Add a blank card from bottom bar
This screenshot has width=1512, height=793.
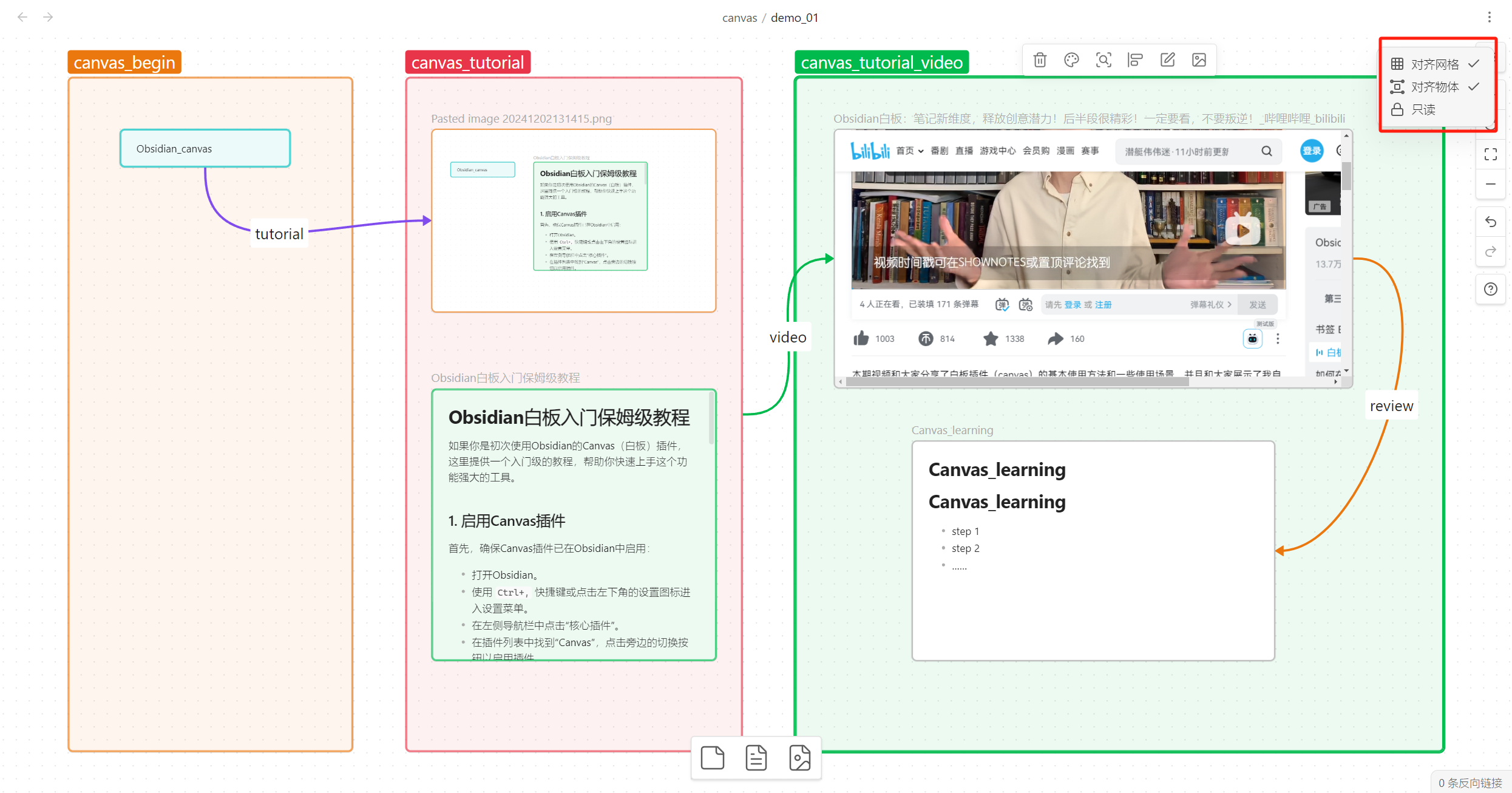pyautogui.click(x=713, y=758)
